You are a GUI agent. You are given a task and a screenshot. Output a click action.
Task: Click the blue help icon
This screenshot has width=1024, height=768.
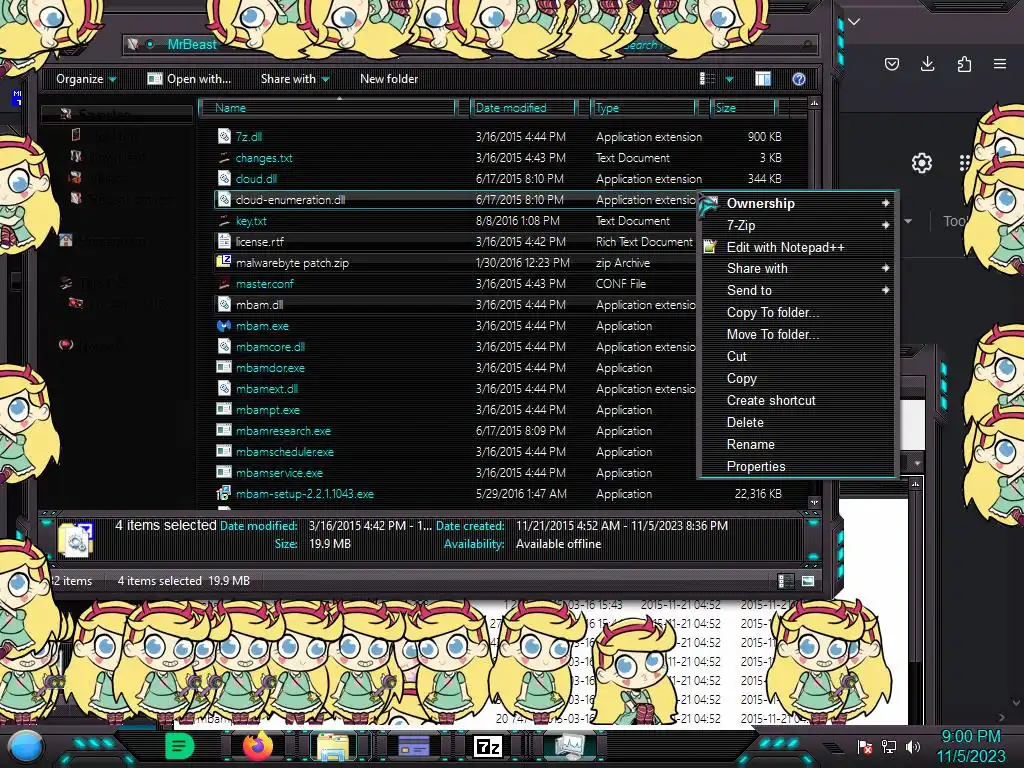[x=799, y=79]
